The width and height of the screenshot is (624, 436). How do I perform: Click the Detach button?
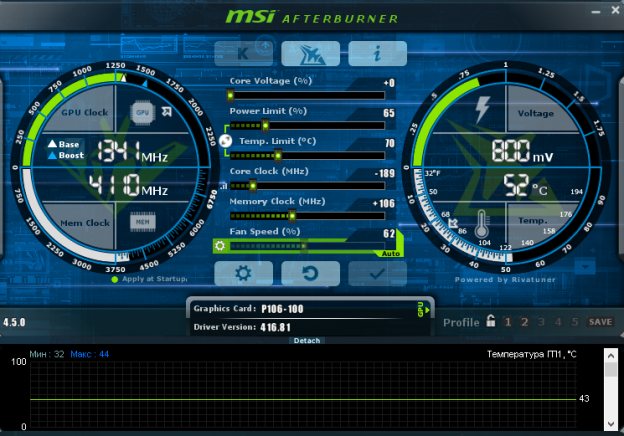point(307,341)
